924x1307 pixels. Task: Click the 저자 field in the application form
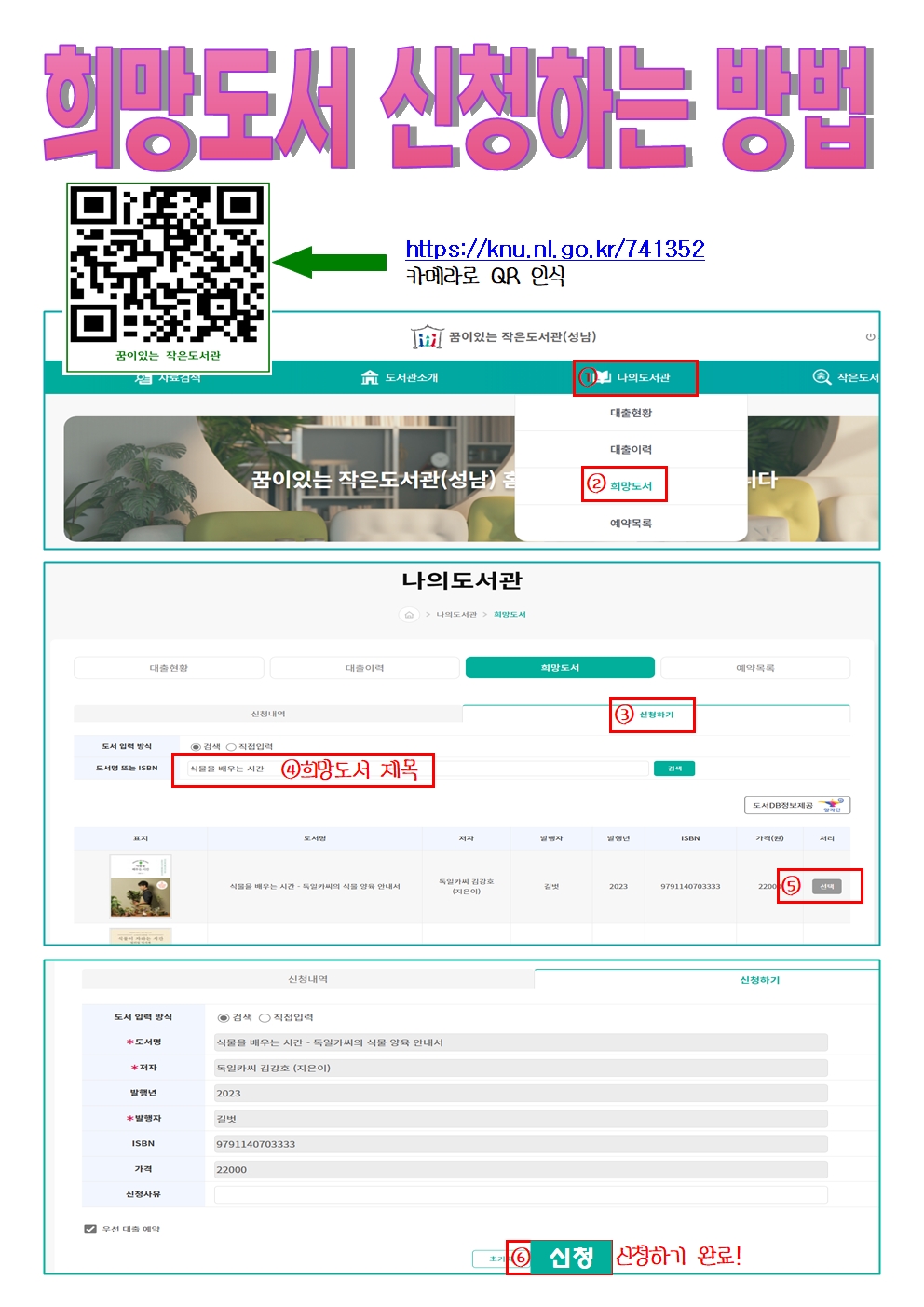pos(521,1068)
